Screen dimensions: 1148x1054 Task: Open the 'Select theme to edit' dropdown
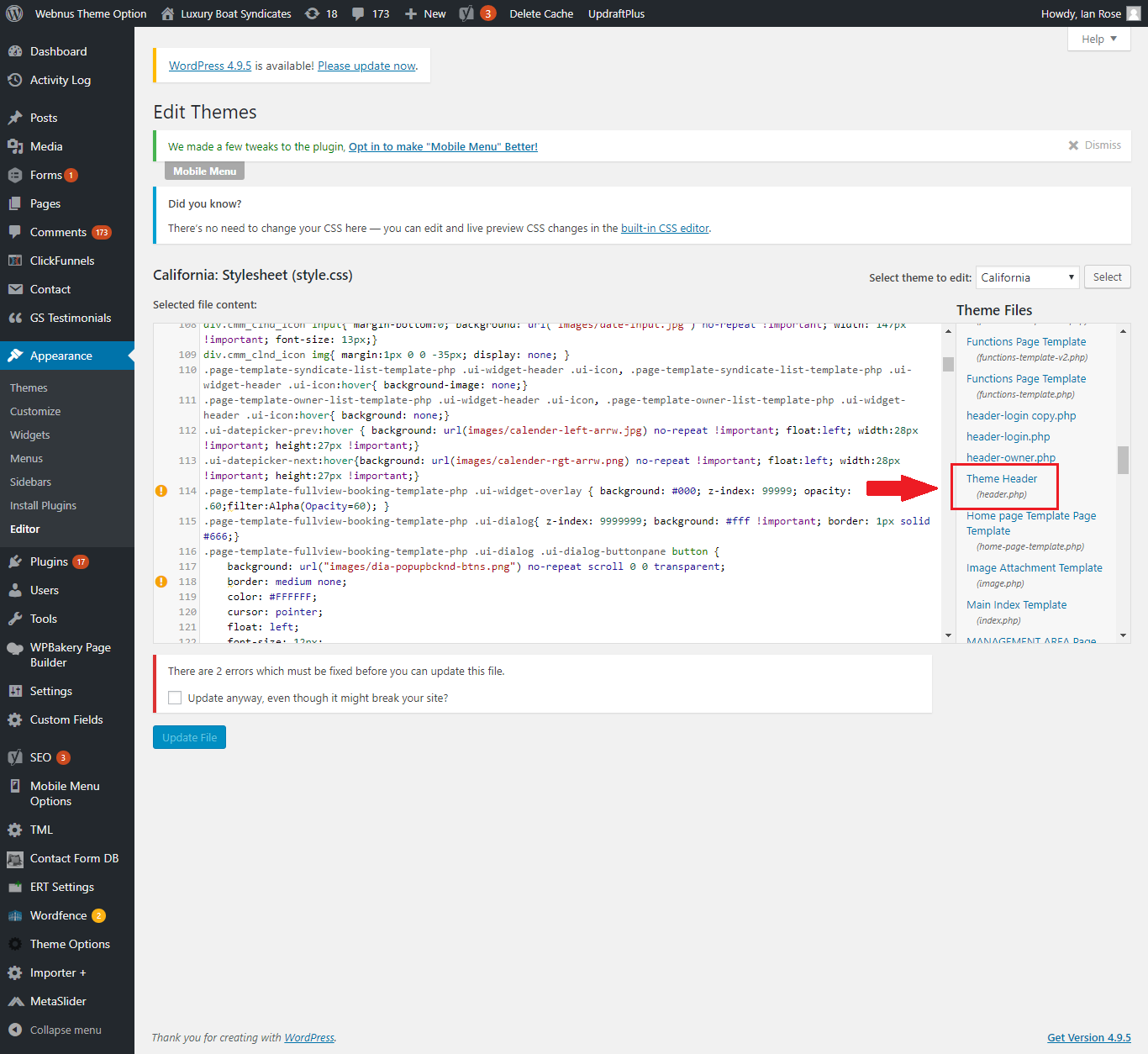coord(1027,277)
